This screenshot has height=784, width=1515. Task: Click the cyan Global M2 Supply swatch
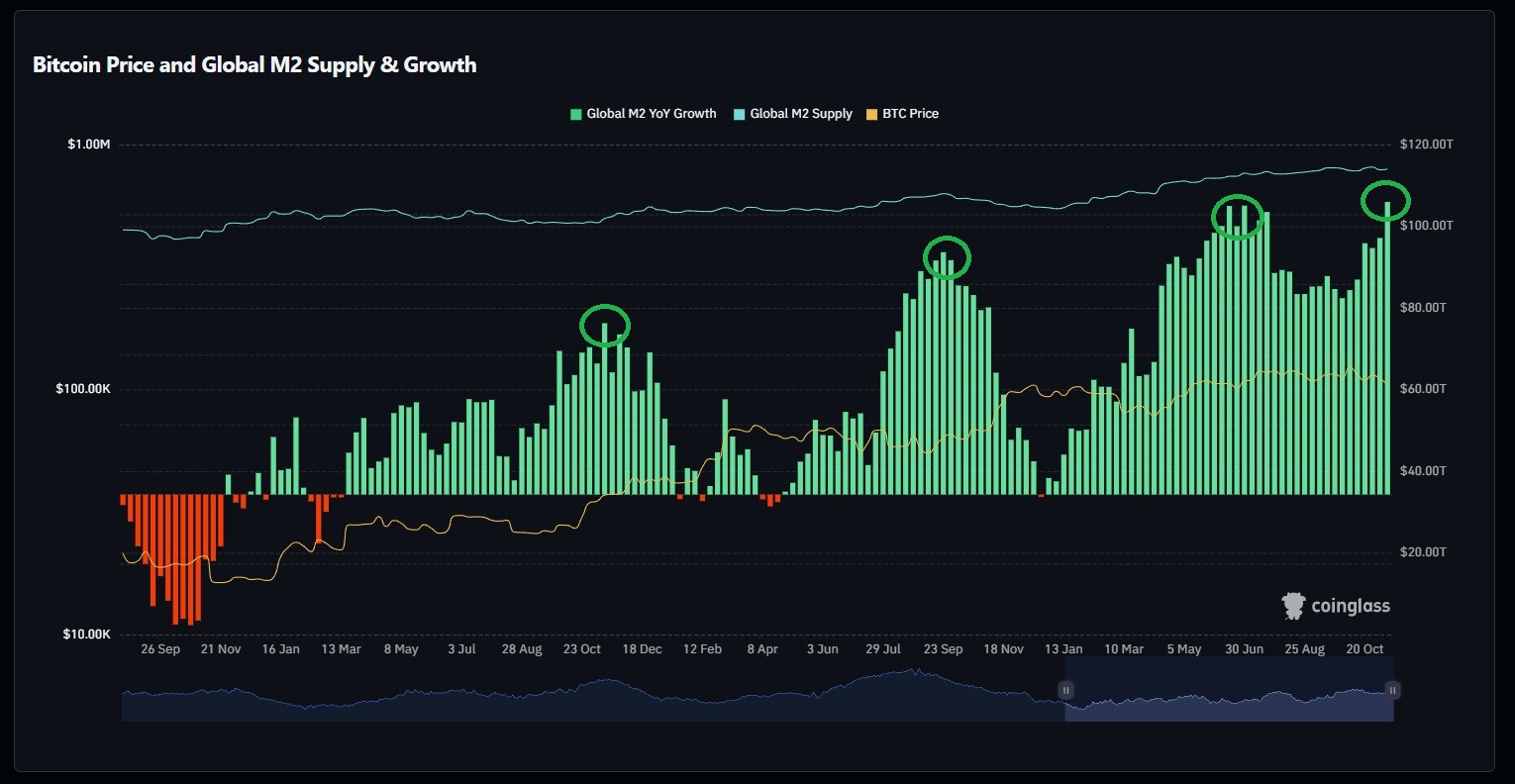click(x=739, y=114)
